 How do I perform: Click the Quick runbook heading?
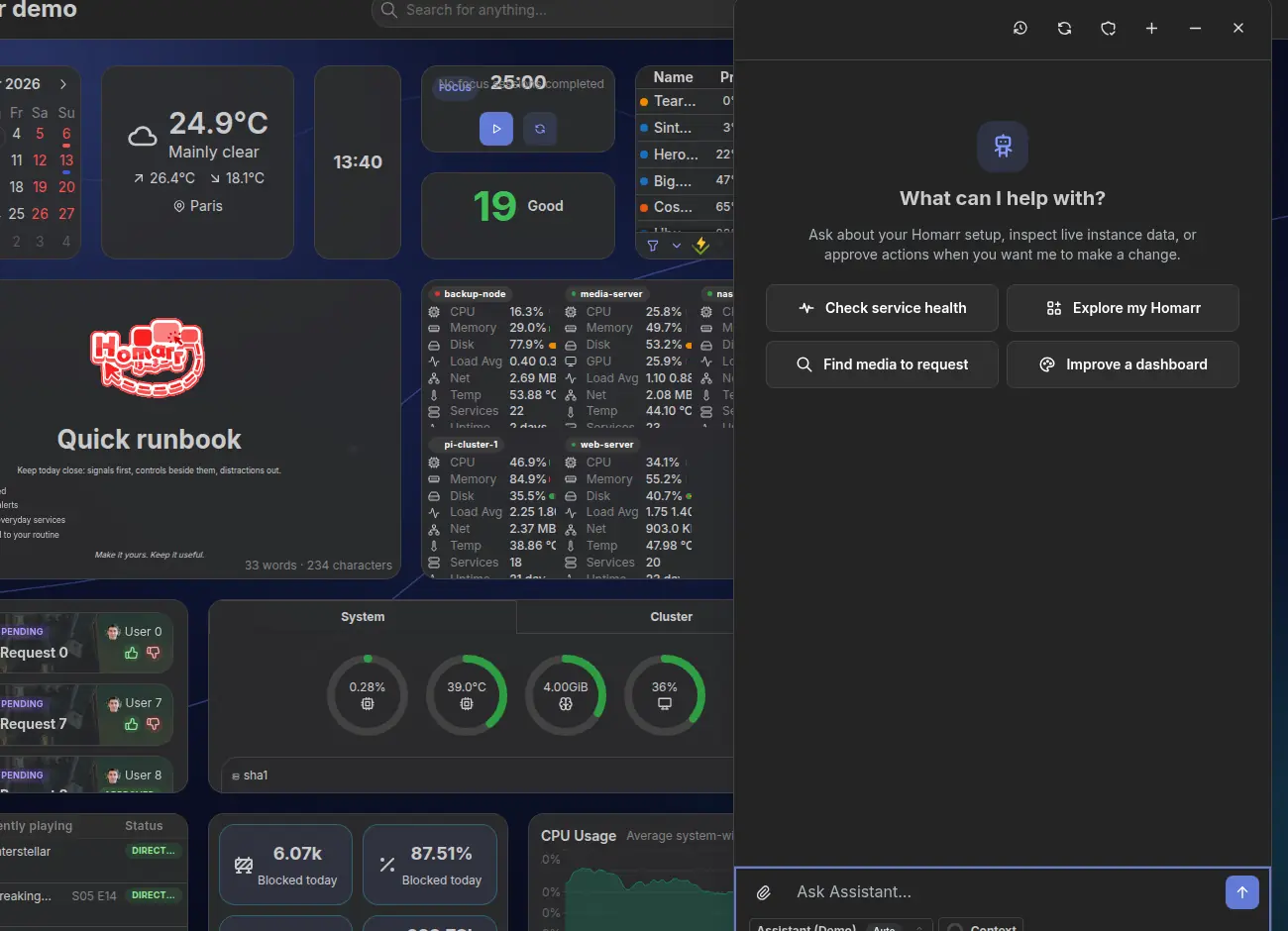150,440
